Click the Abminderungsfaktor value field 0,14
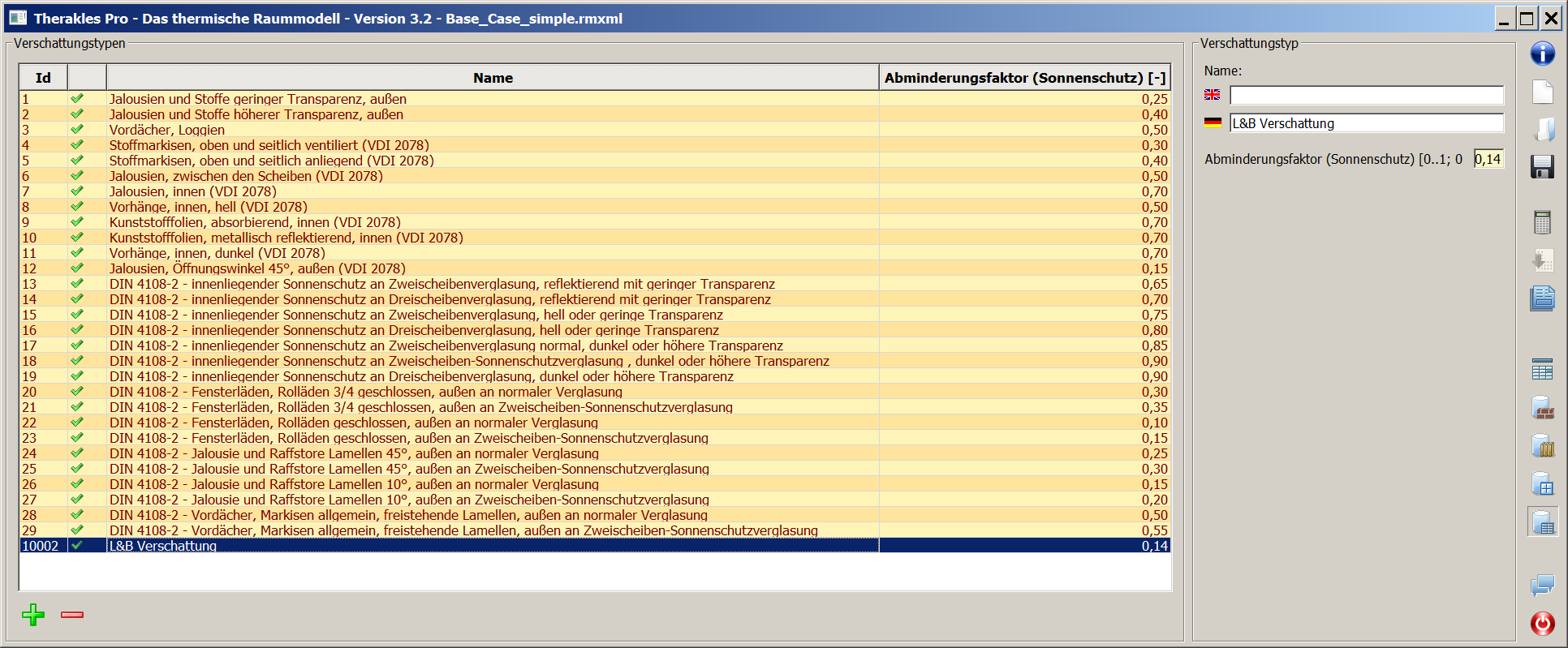This screenshot has height=648, width=1568. click(1488, 159)
